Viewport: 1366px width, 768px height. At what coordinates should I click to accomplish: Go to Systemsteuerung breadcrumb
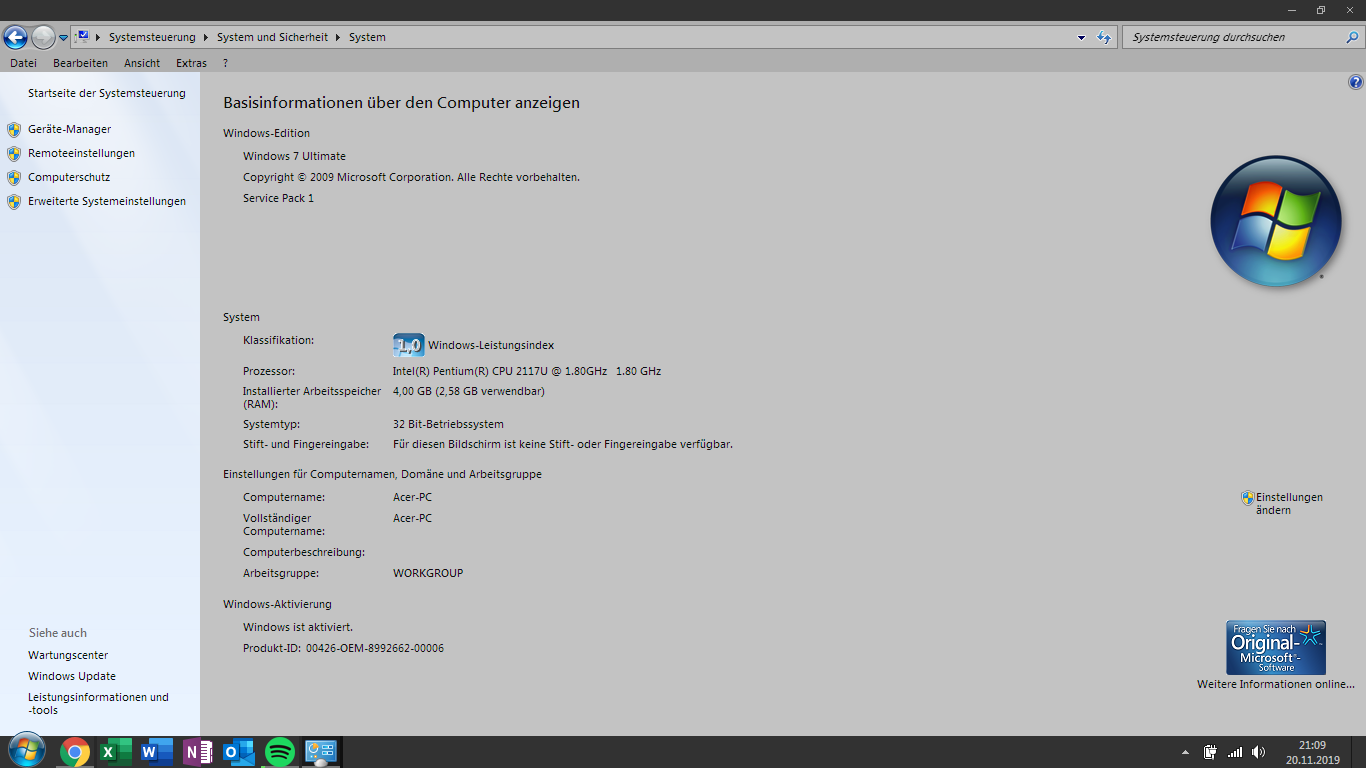tap(152, 37)
